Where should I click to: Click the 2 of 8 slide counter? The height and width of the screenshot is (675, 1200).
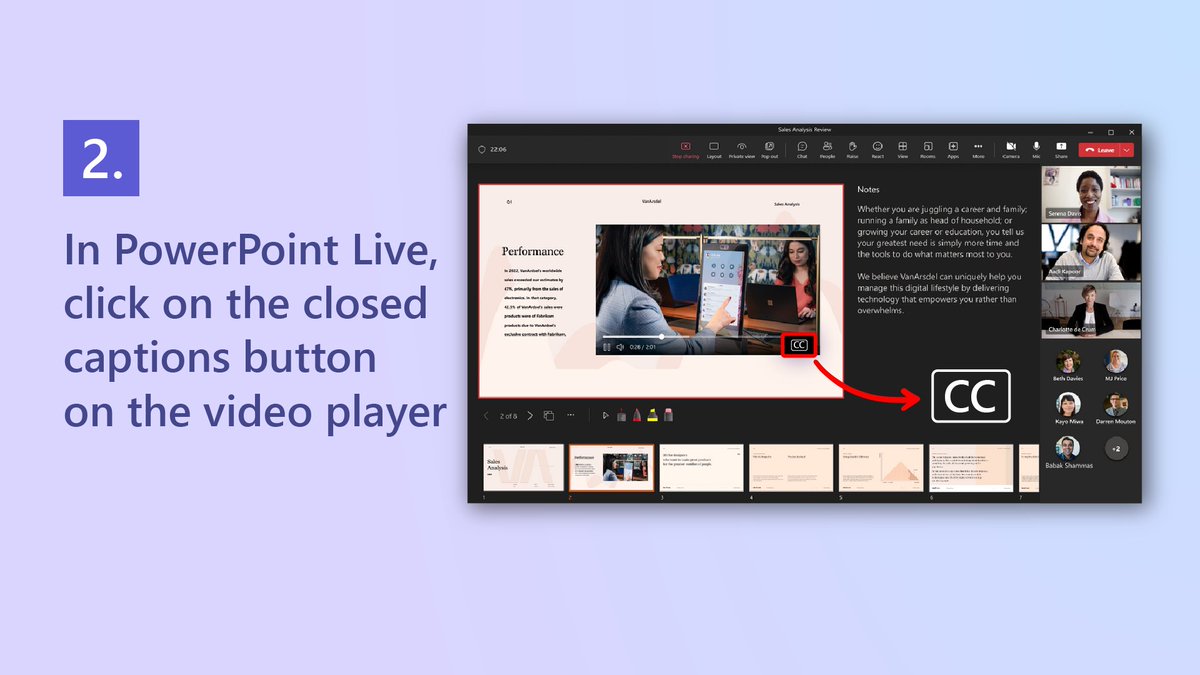pyautogui.click(x=508, y=415)
